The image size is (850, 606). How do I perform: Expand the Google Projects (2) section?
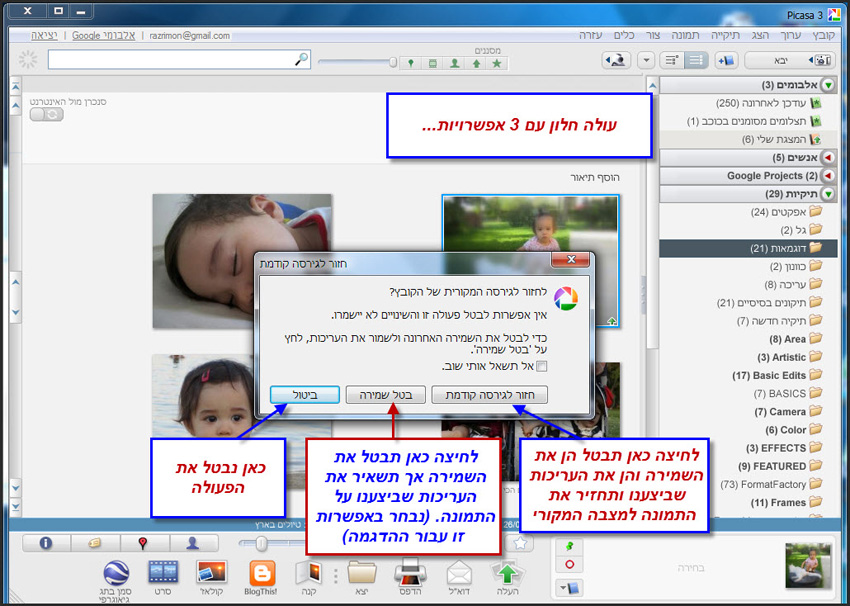(x=828, y=176)
